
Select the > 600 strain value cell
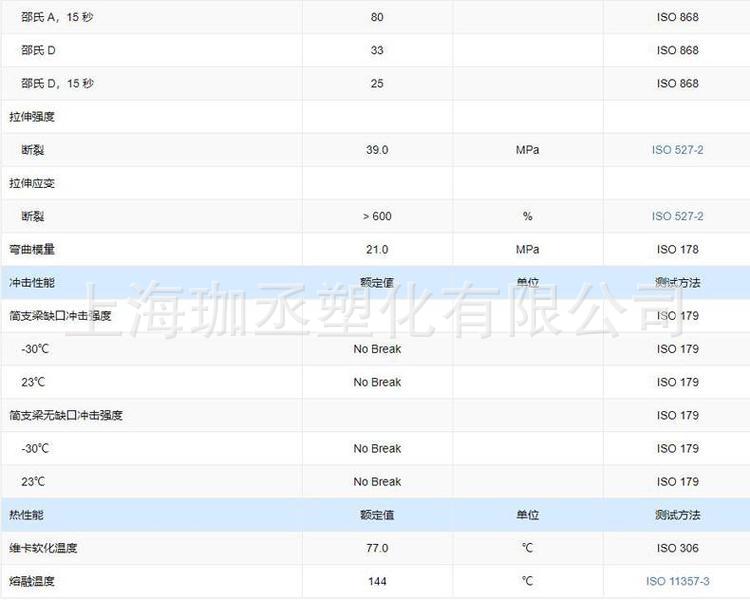(377, 216)
